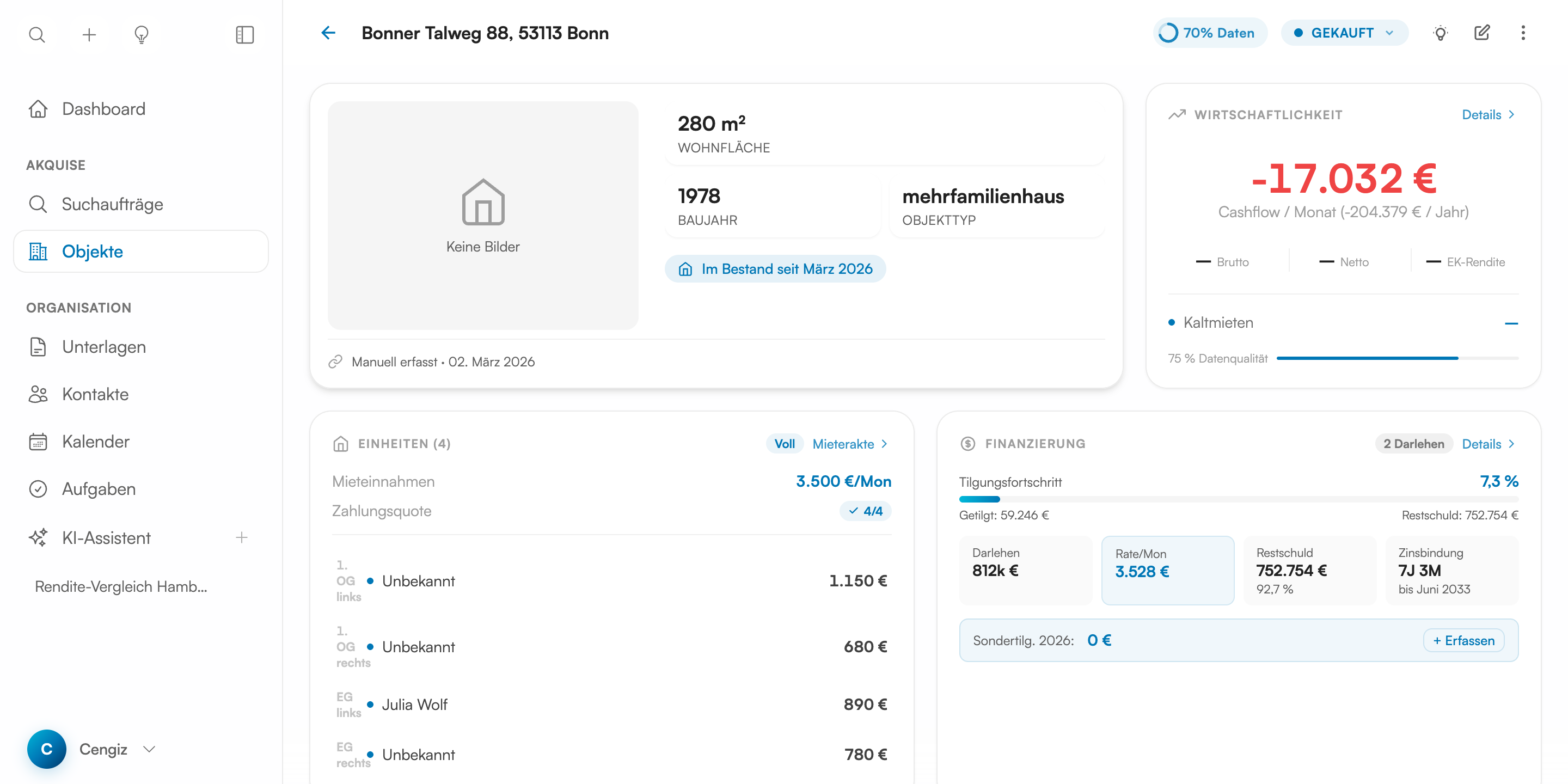Click the Tilgungsfortschritt progress bar

click(1238, 499)
